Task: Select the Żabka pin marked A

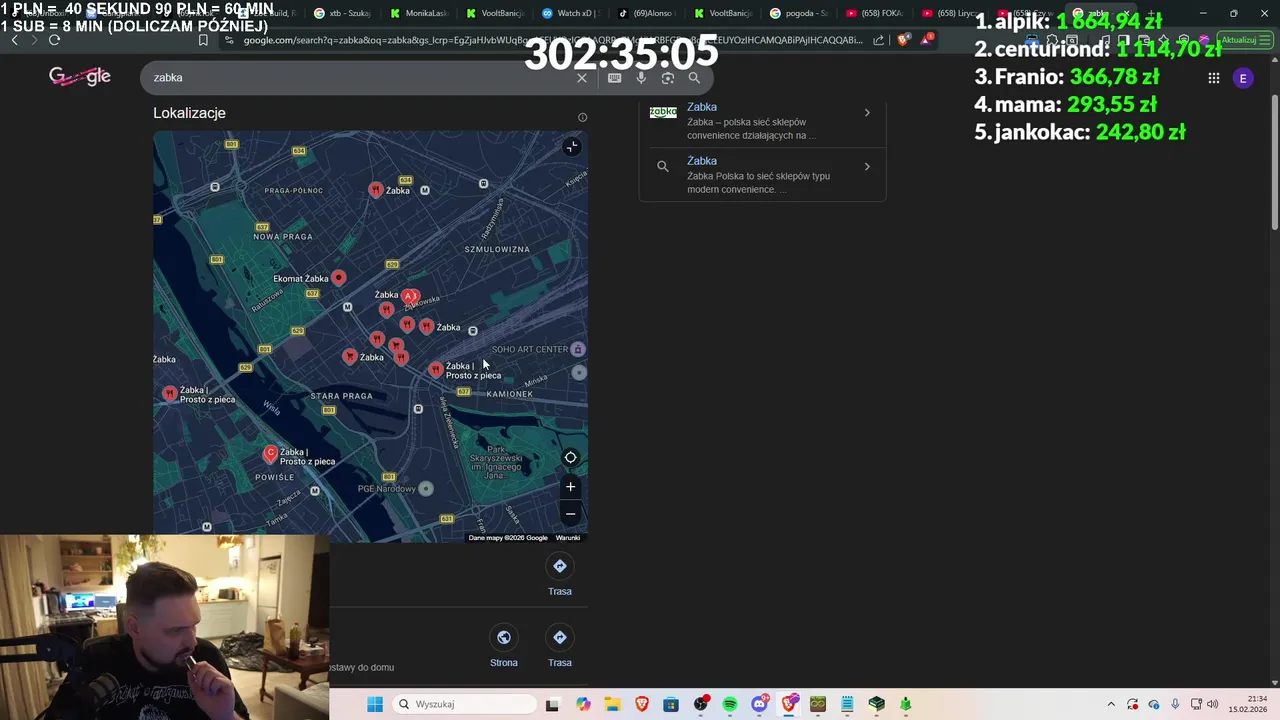Action: pos(409,296)
